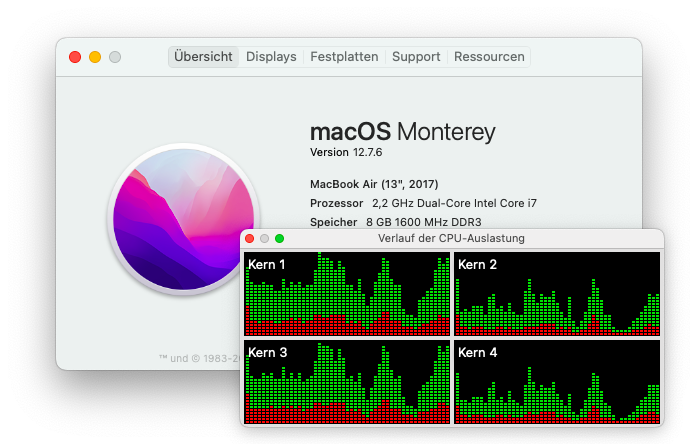Click the 'macOS Monterey' heading text

(x=402, y=132)
